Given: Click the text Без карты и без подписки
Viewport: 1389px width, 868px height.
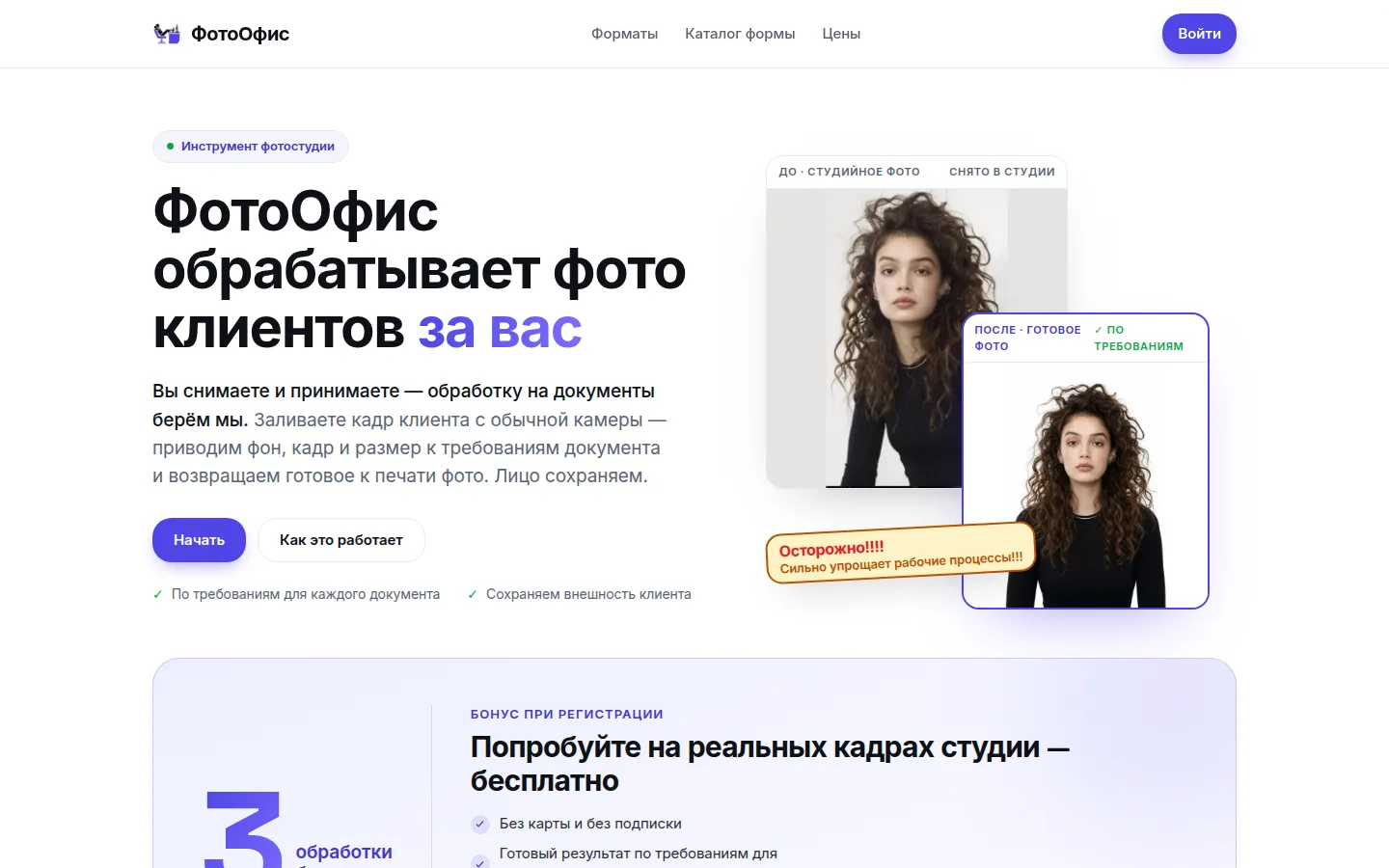Looking at the screenshot, I should point(590,824).
